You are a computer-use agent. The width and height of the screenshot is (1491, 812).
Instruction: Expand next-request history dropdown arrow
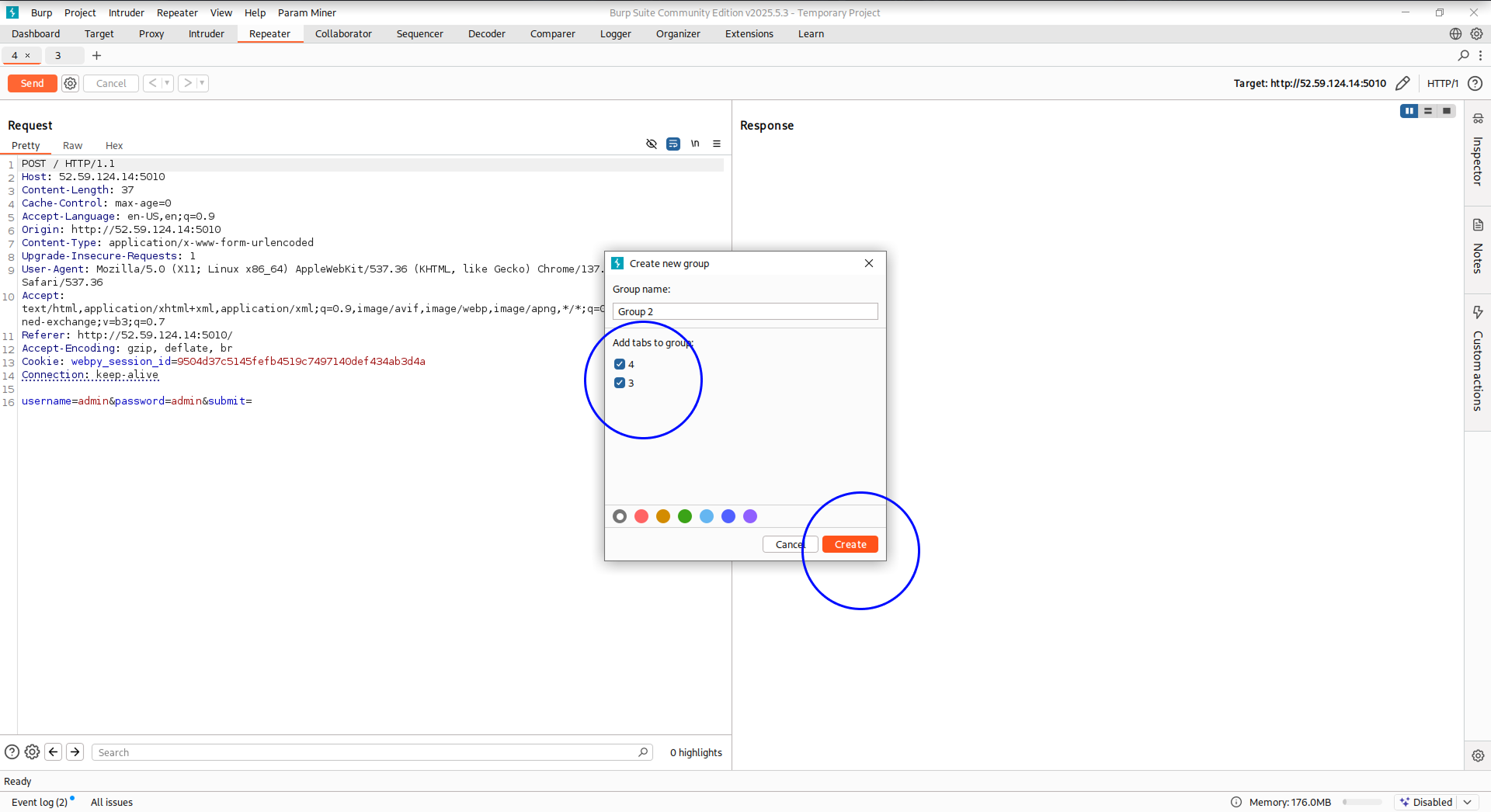tap(202, 83)
